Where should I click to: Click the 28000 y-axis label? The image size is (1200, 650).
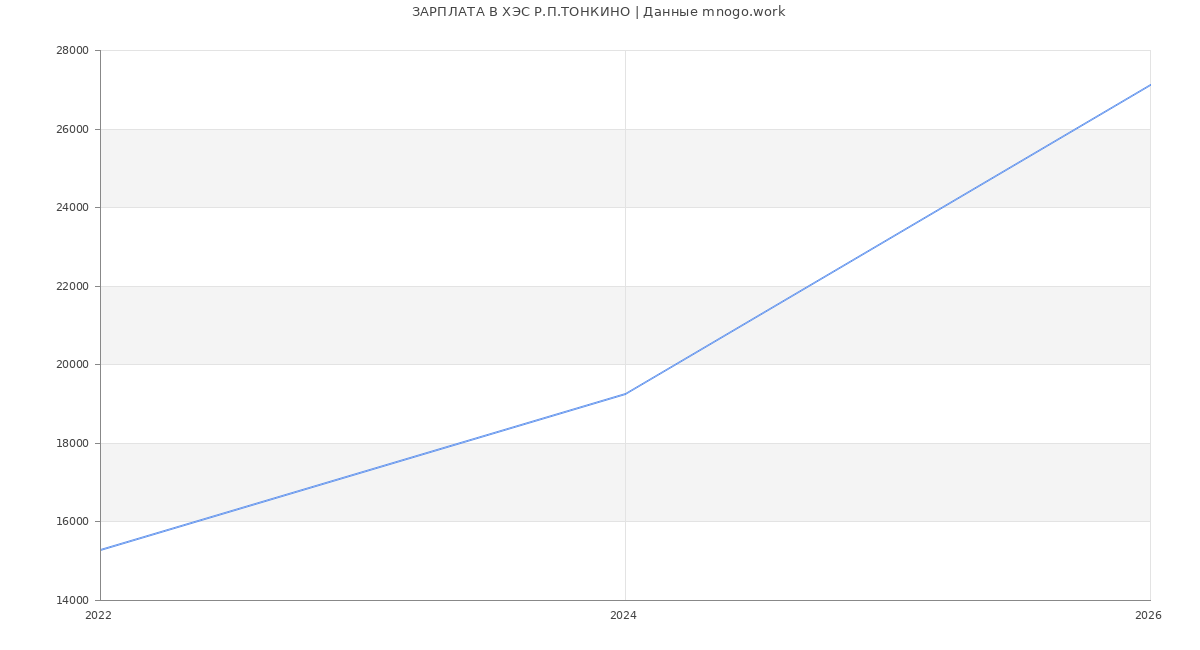[x=71, y=51]
